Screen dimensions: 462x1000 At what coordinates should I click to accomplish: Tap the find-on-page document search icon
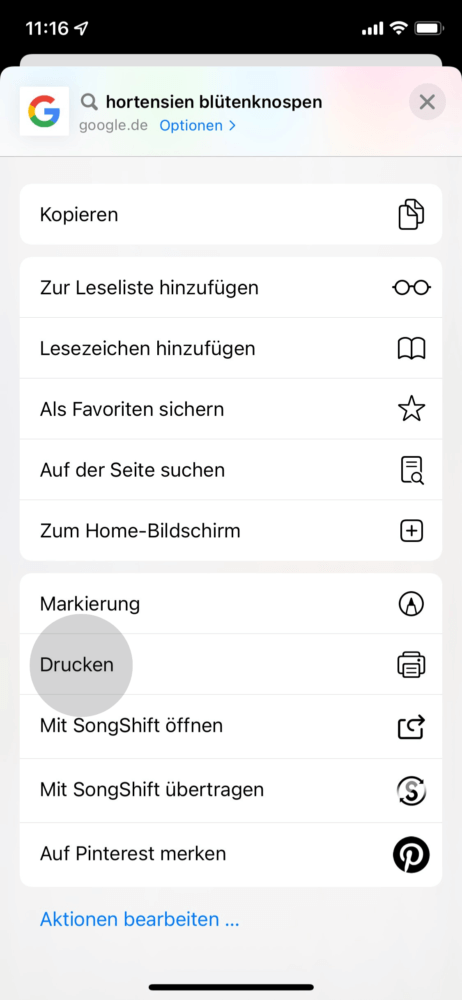tap(411, 470)
